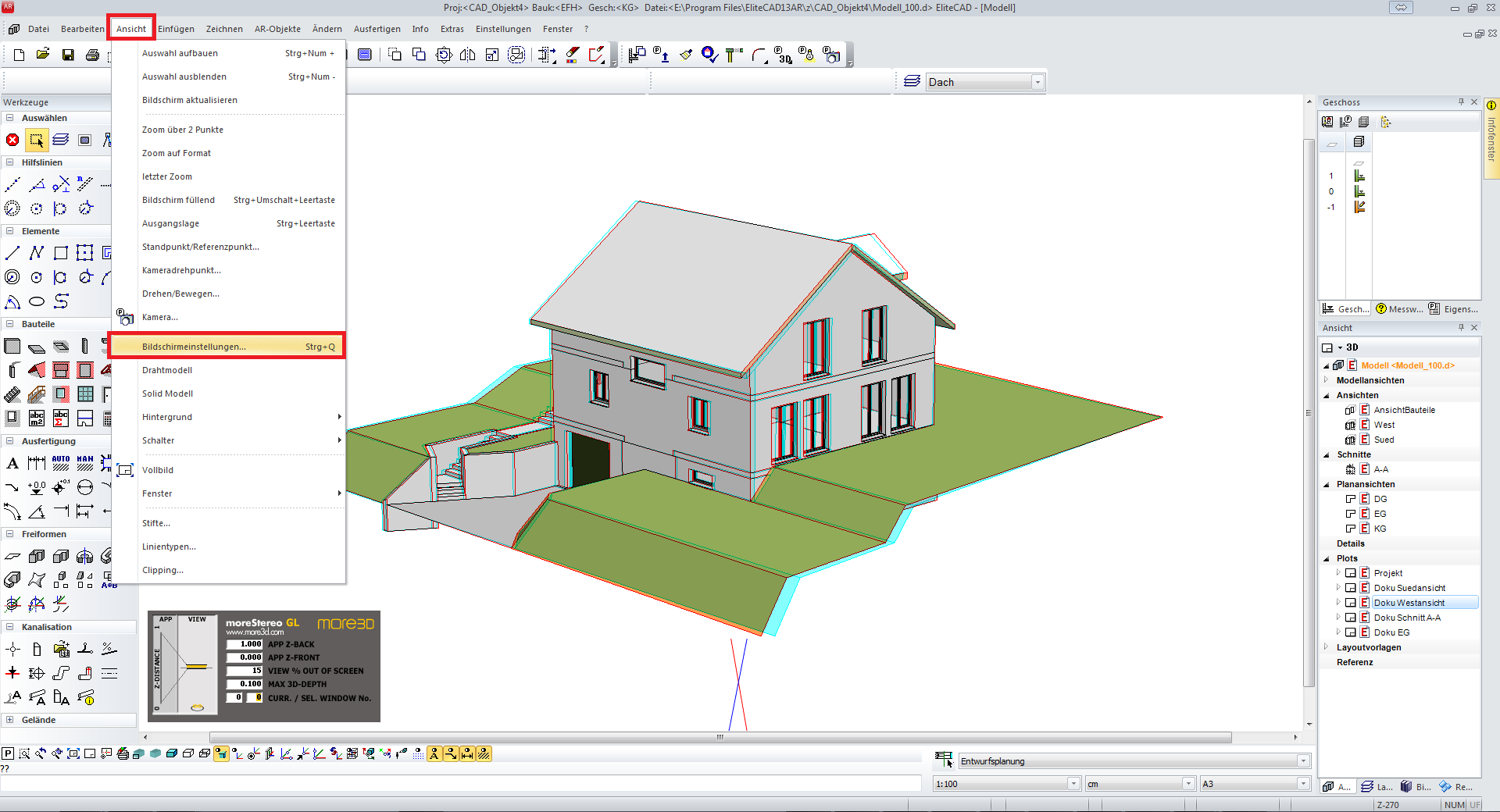Expand the Layoutvorlagen tree node
The image size is (1500, 812).
(1327, 647)
